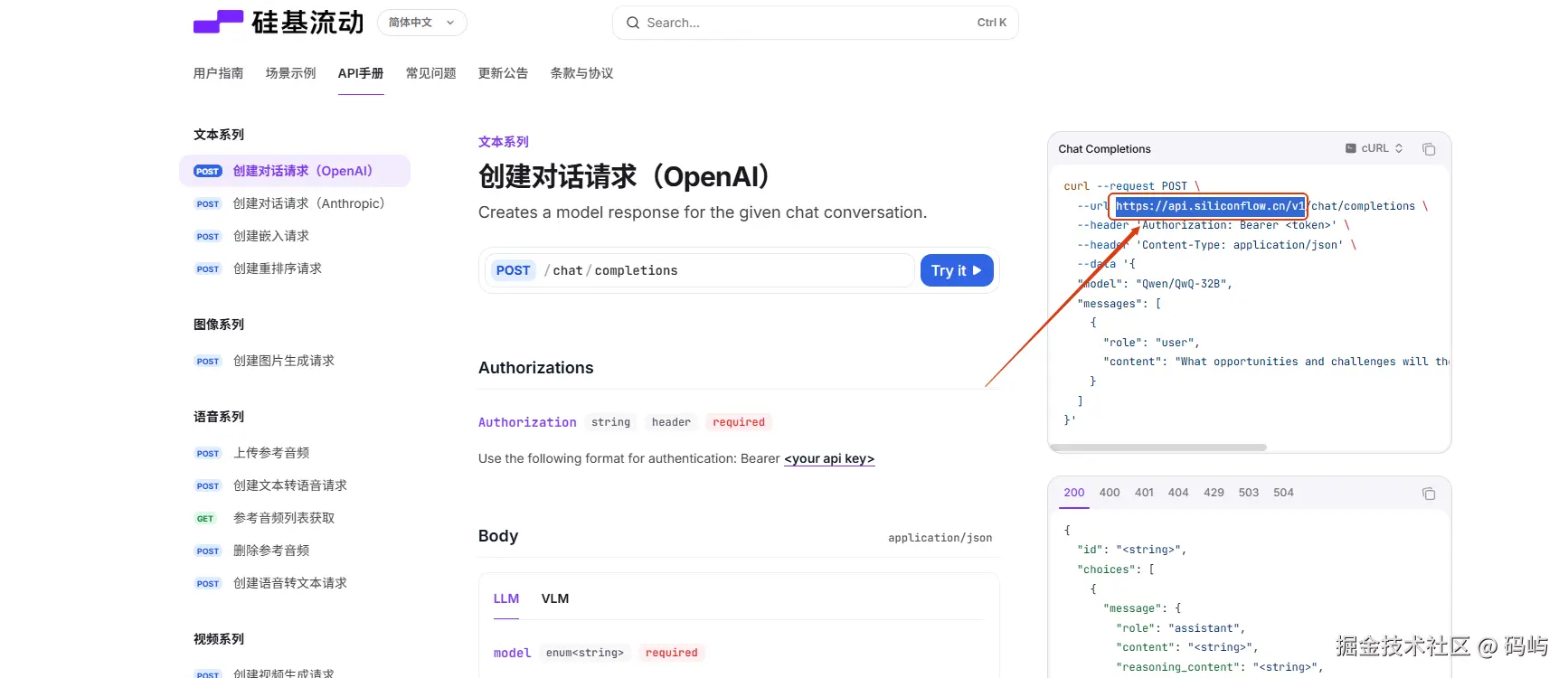Select the 401 response tab
The height and width of the screenshot is (678, 1568).
point(1144,493)
